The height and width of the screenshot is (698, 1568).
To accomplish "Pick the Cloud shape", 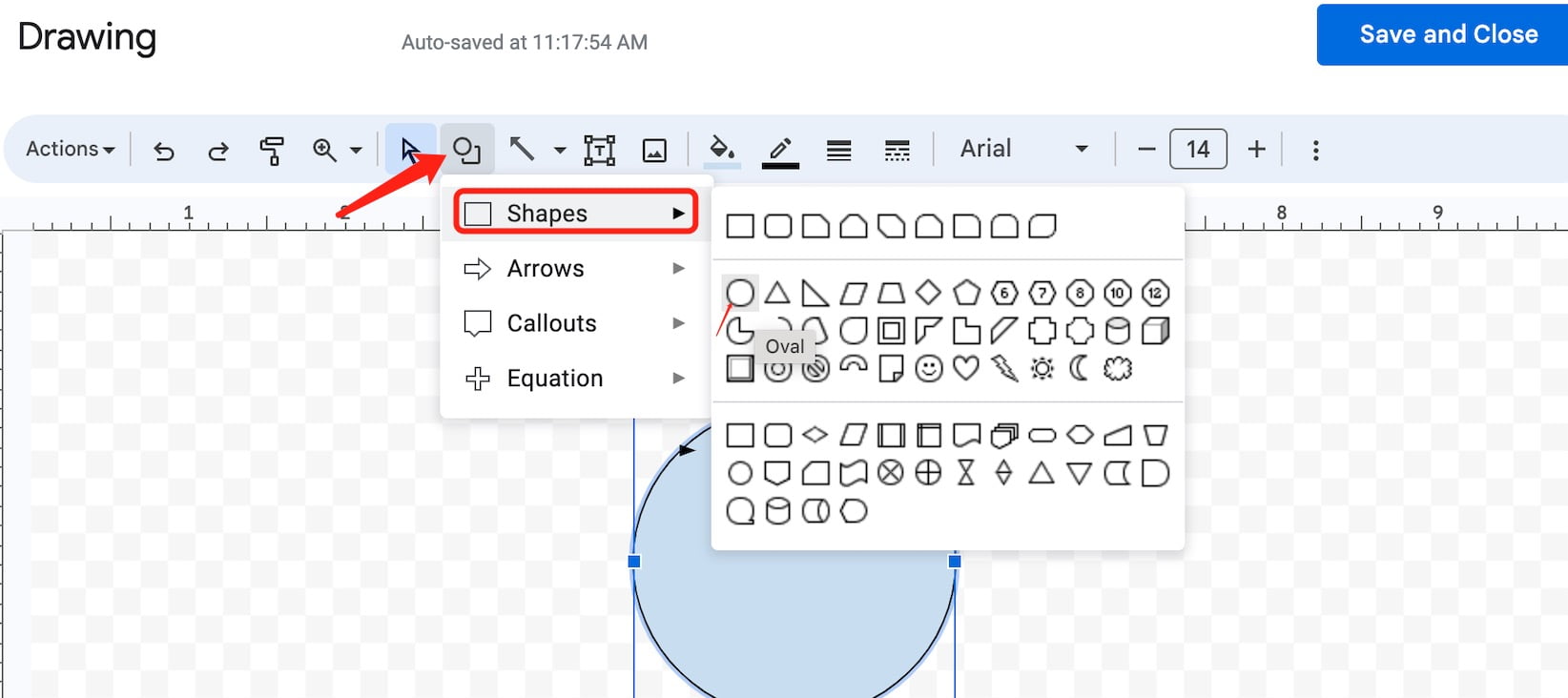I will [1117, 368].
